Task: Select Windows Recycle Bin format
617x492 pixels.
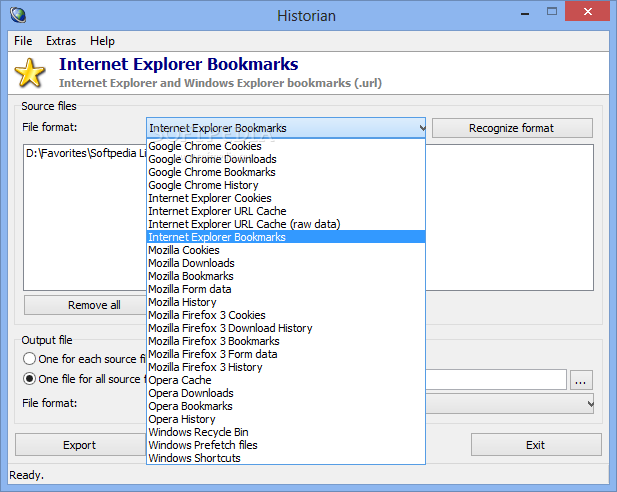Action: pos(286,432)
